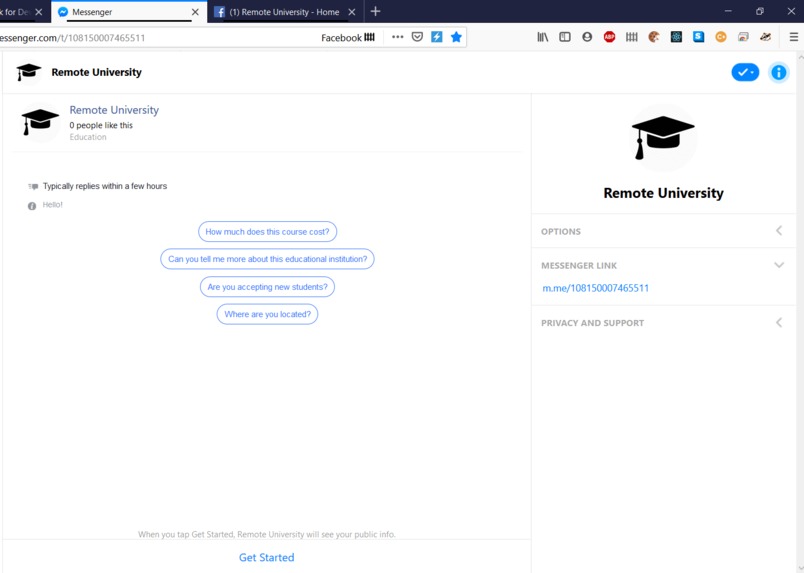This screenshot has height=573, width=804.
Task: Click the reply-time icon beside 'Typically replies'
Action: [x=33, y=186]
